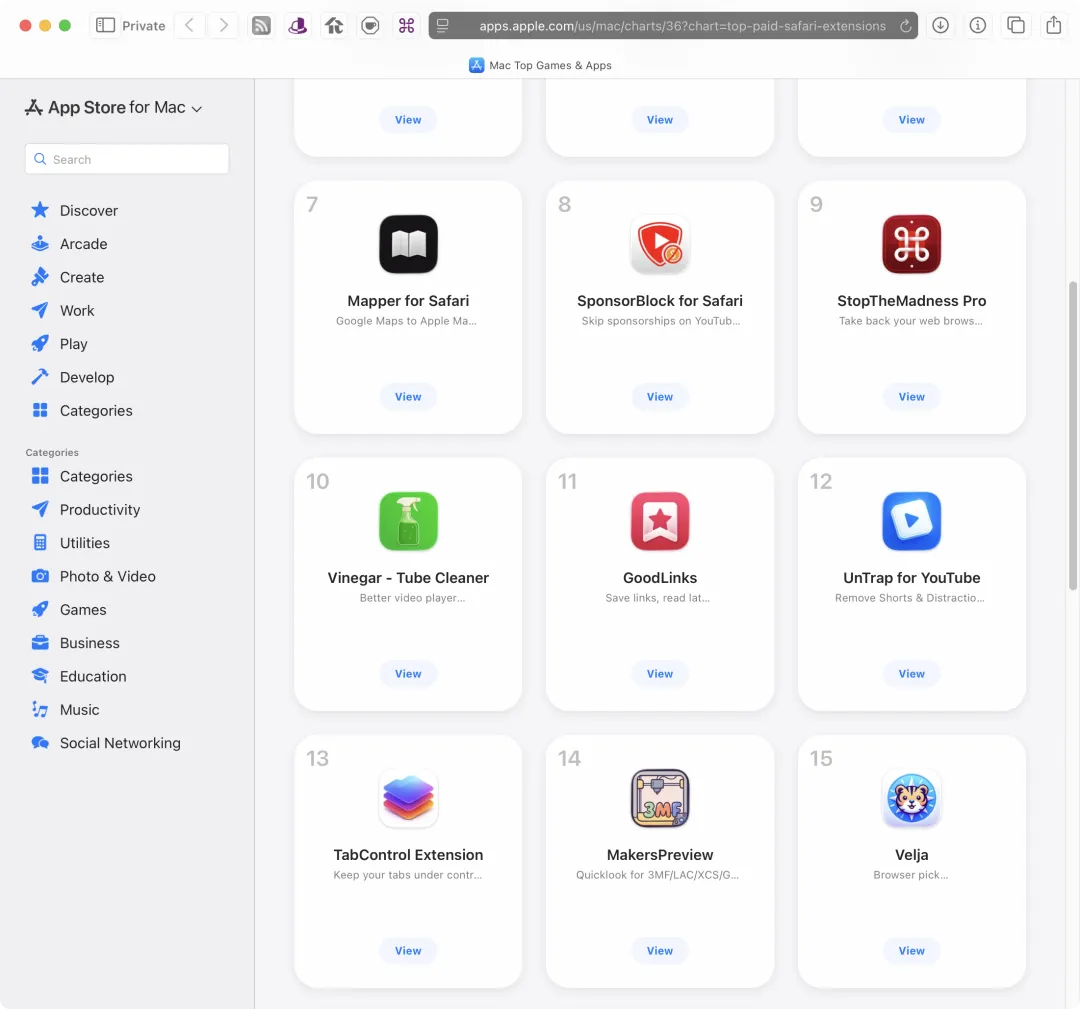Click the page reader icon in address bar

pyautogui.click(x=443, y=25)
